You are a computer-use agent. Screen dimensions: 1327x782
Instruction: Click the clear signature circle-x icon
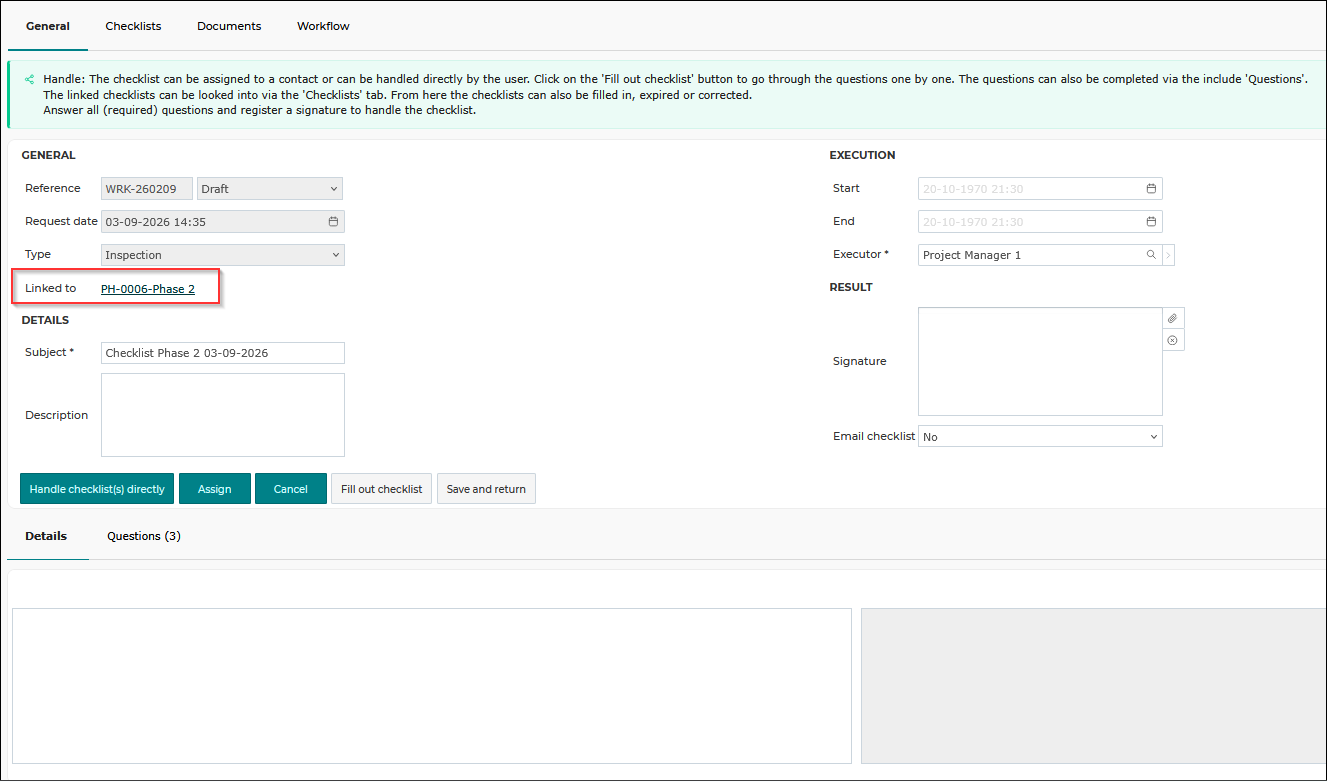coord(1173,340)
